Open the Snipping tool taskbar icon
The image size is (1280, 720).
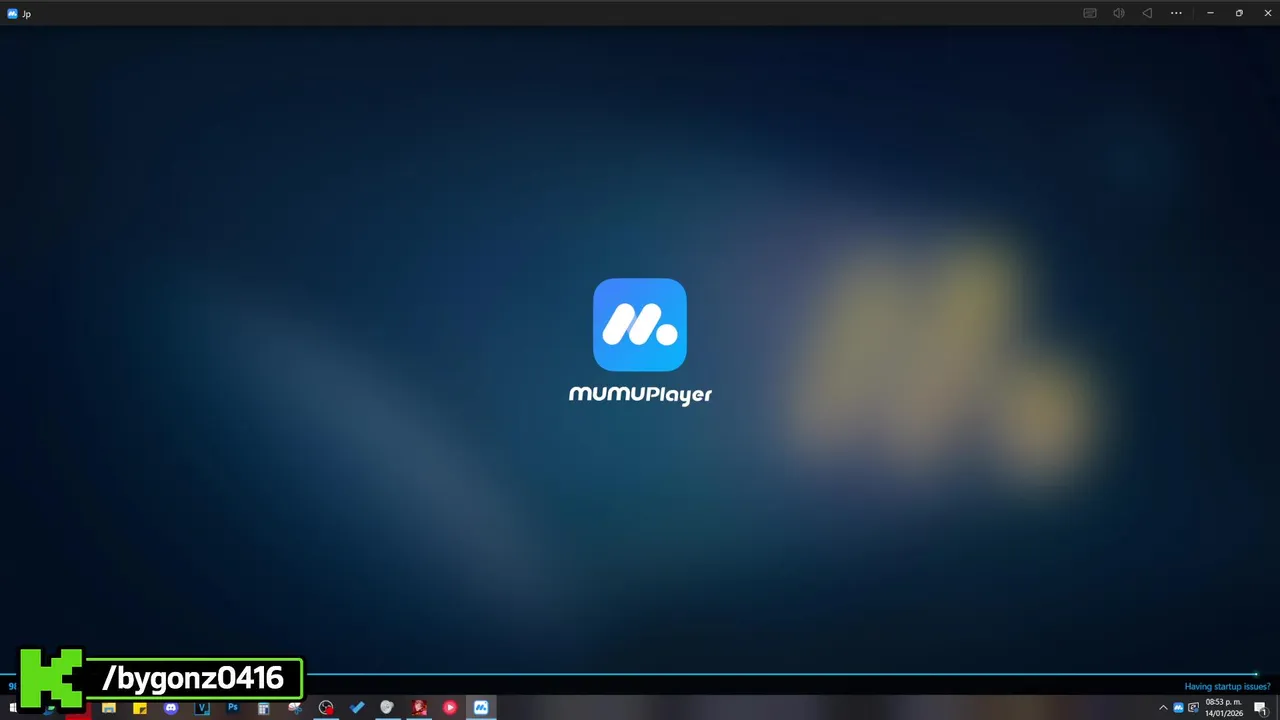click(x=295, y=708)
